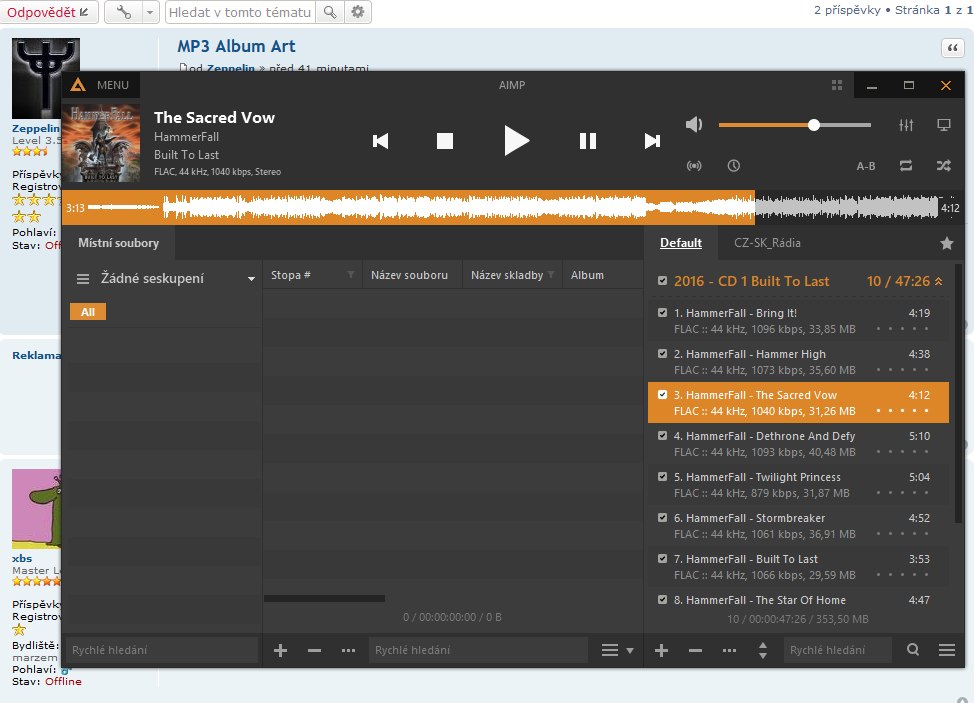This screenshot has width=974, height=703.
Task: Uncheck track 3 The Sacred Vow
Action: (662, 395)
